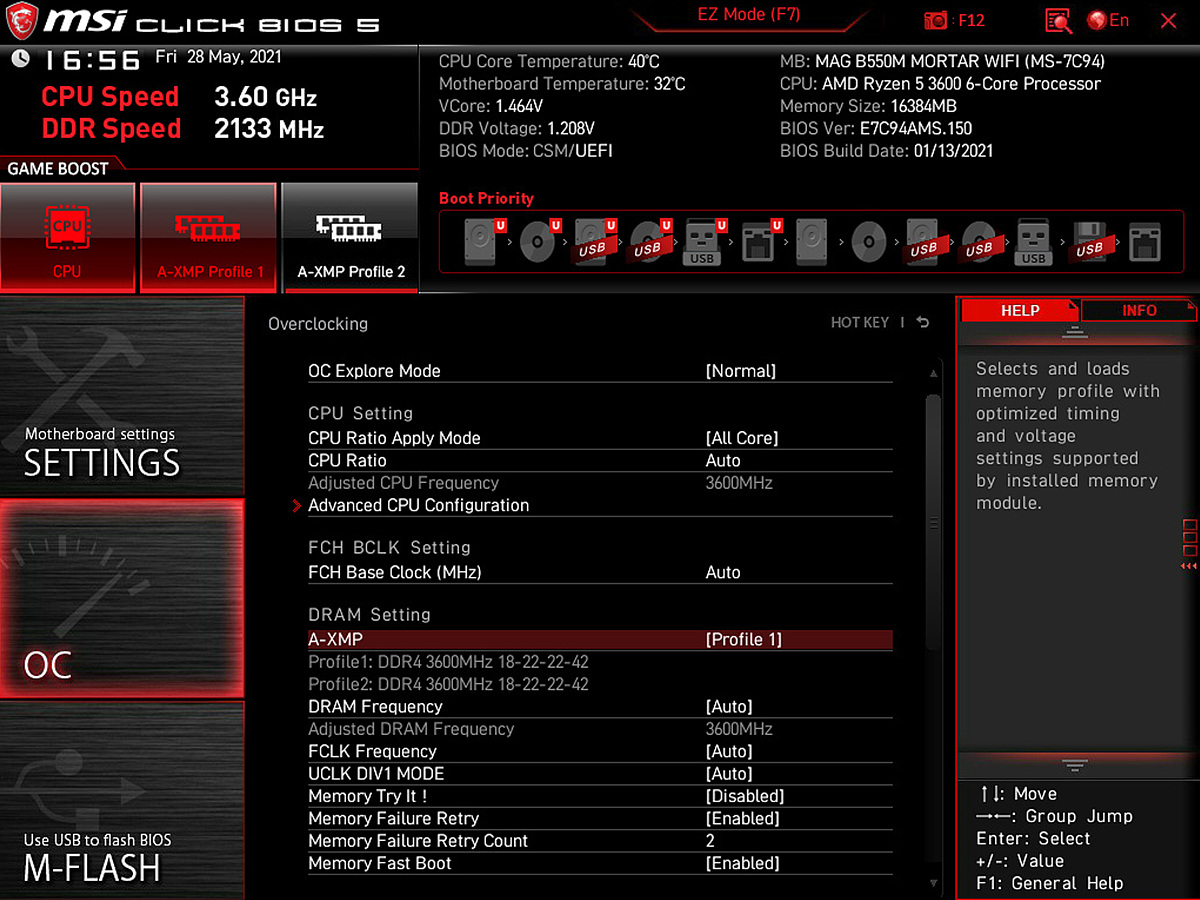The height and width of the screenshot is (900, 1200).
Task: Click the GAME BOOST label
Action: click(x=58, y=168)
